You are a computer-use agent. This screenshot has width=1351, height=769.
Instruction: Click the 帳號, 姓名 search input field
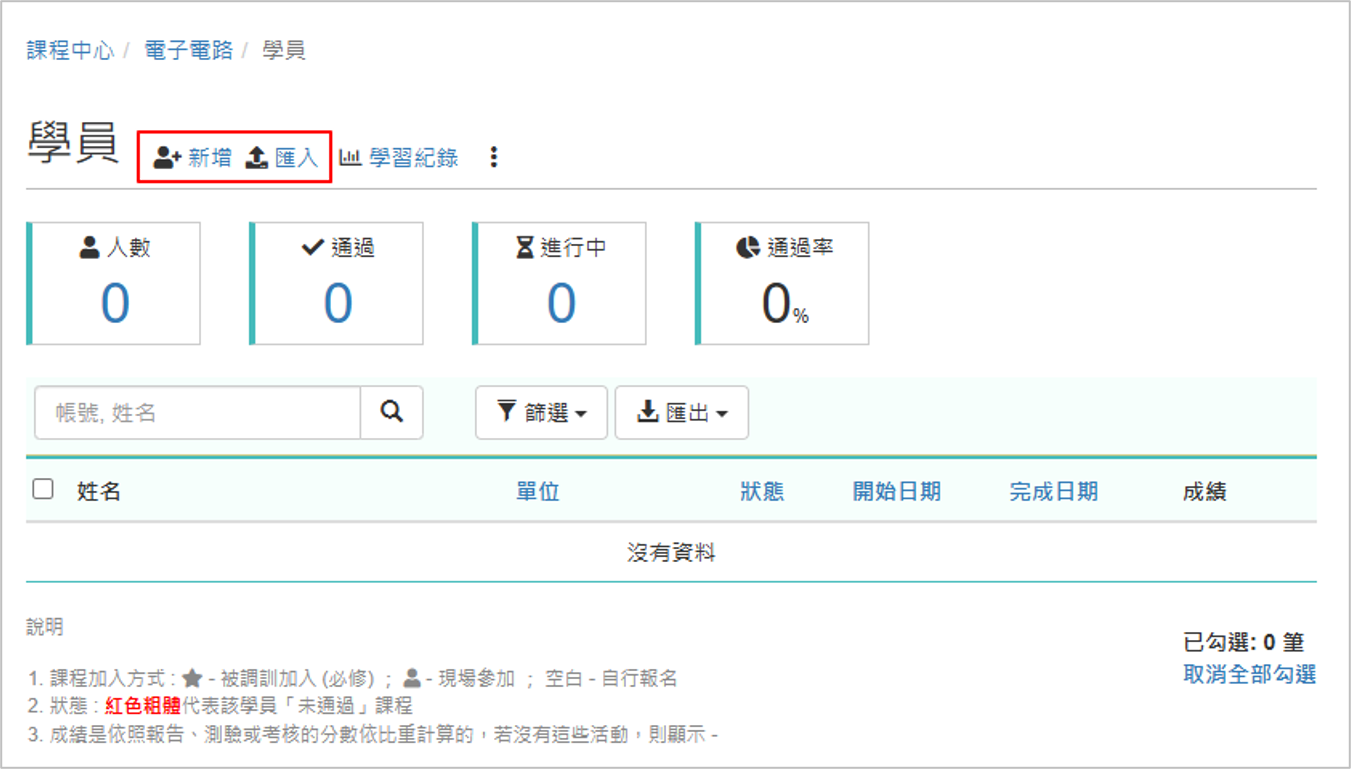(x=198, y=412)
